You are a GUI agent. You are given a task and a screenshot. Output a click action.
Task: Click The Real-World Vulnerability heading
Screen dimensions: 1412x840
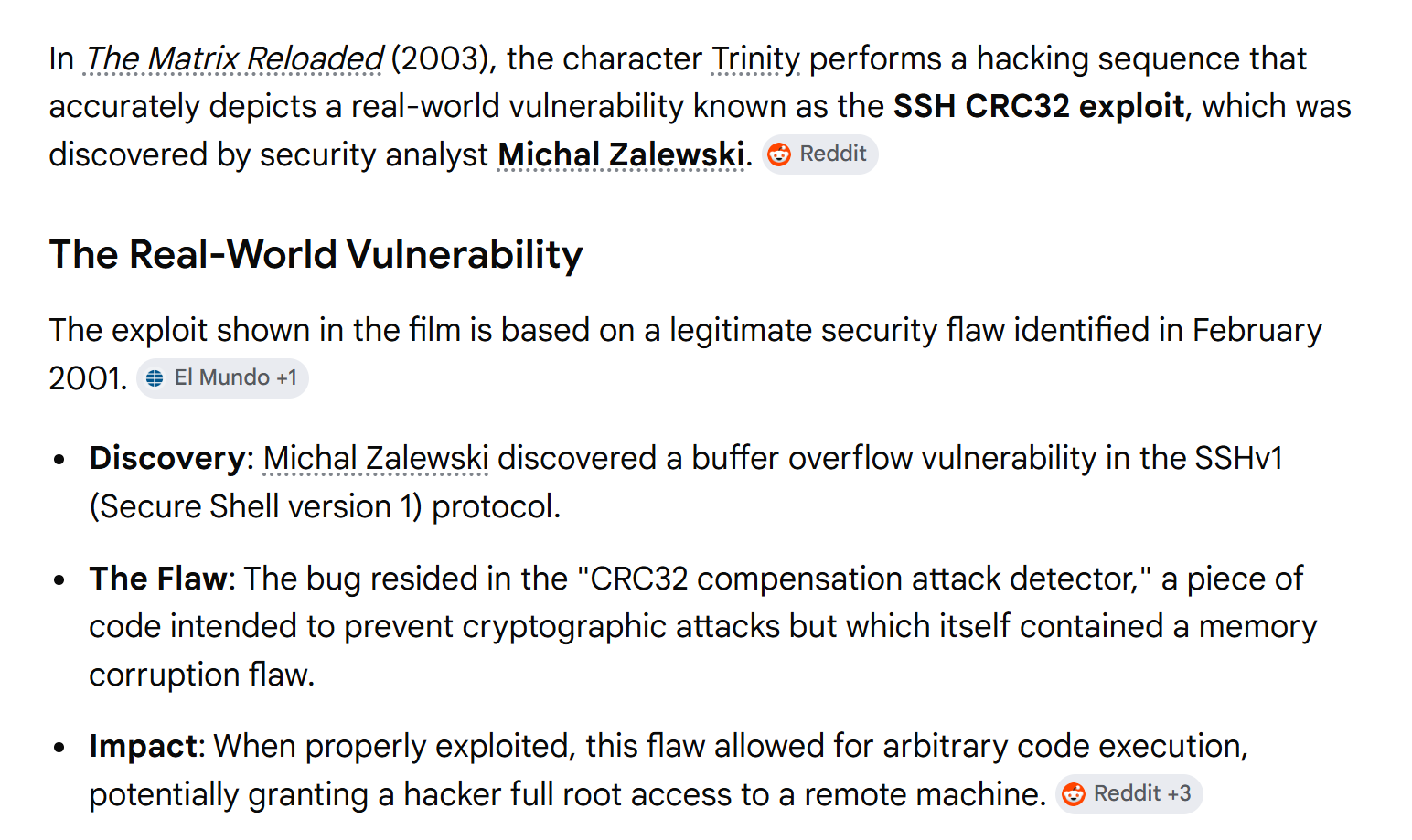(316, 255)
